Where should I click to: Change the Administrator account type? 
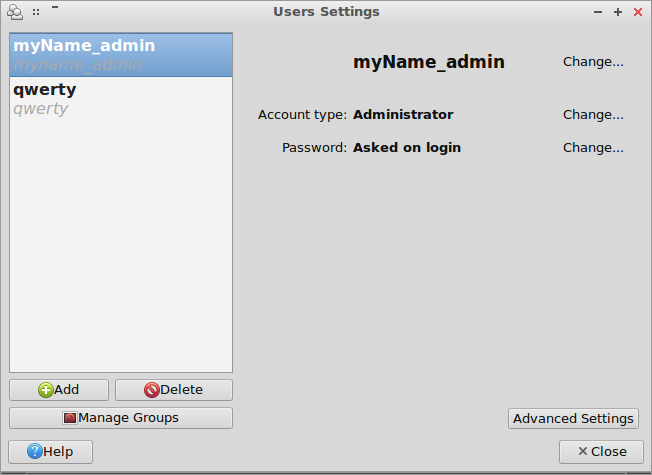[593, 114]
